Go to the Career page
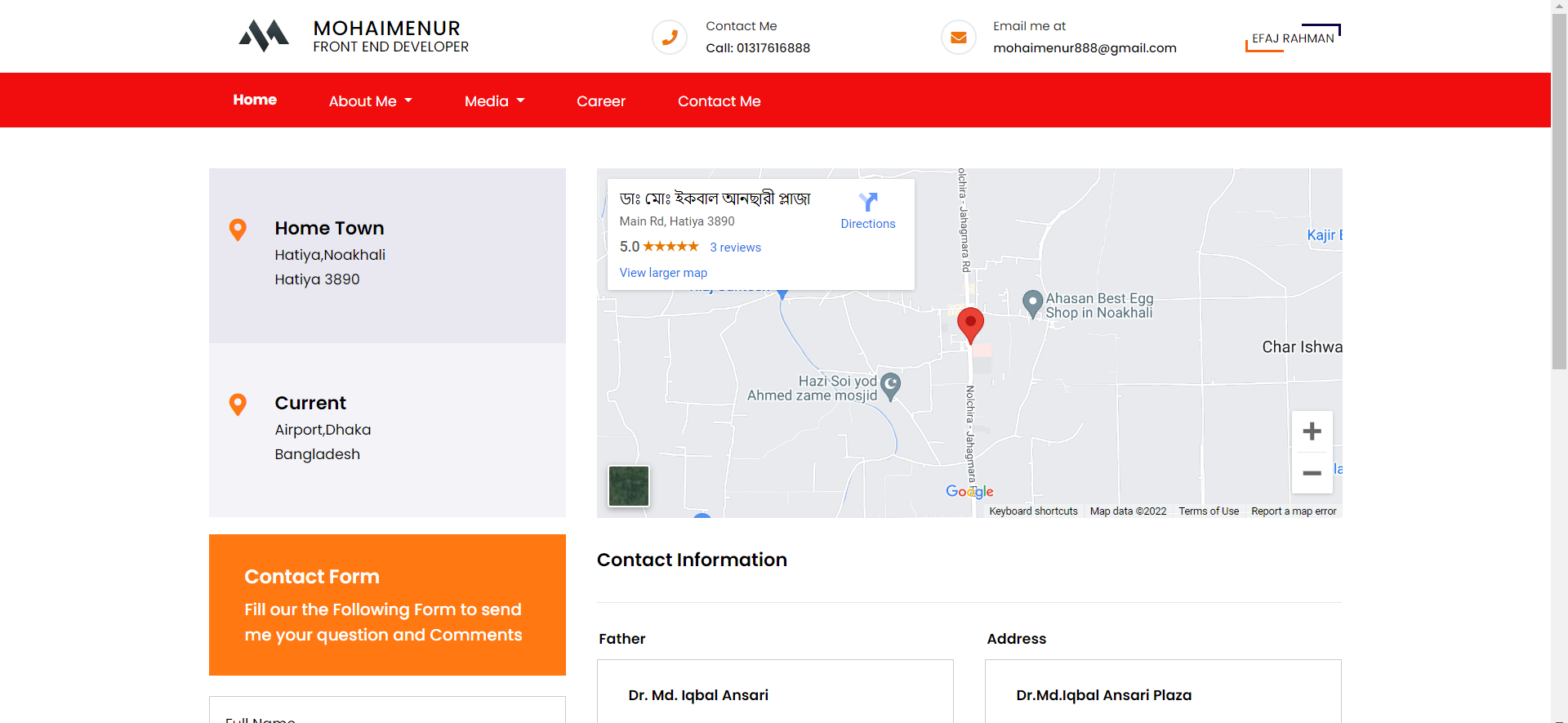Screen dimensions: 1568x723 click(x=601, y=101)
